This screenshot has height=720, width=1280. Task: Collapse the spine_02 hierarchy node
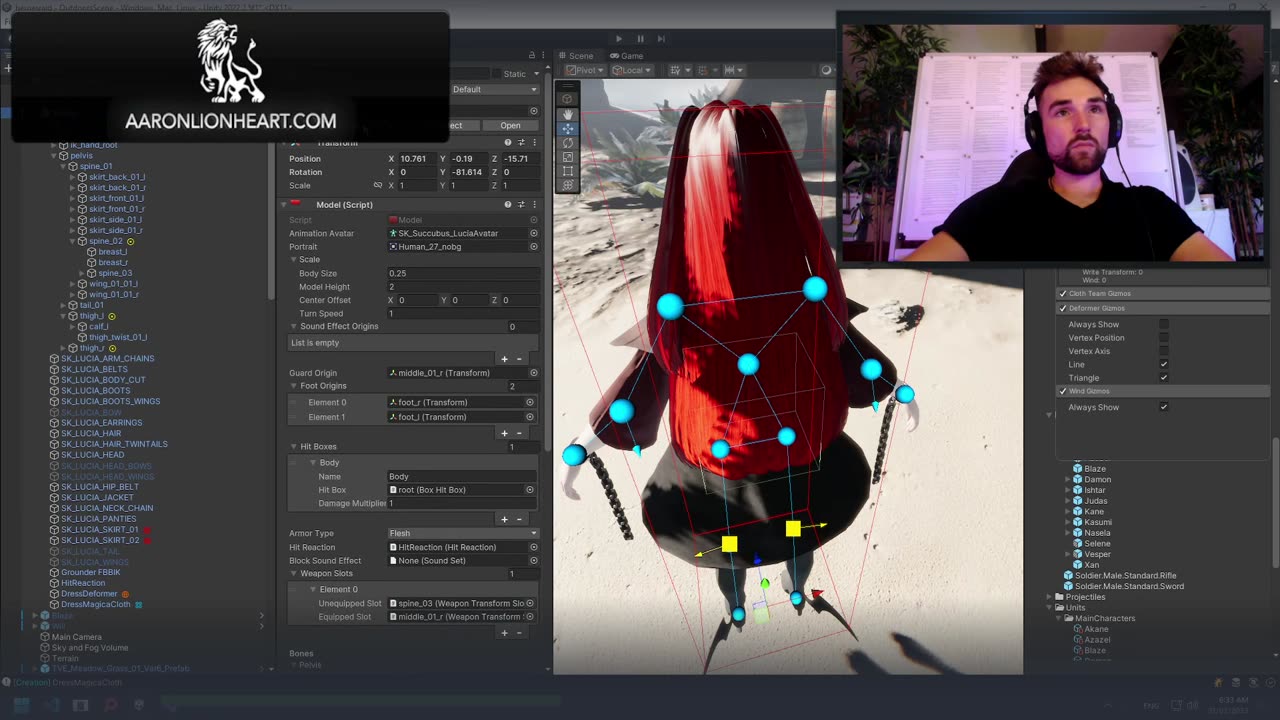(x=73, y=241)
